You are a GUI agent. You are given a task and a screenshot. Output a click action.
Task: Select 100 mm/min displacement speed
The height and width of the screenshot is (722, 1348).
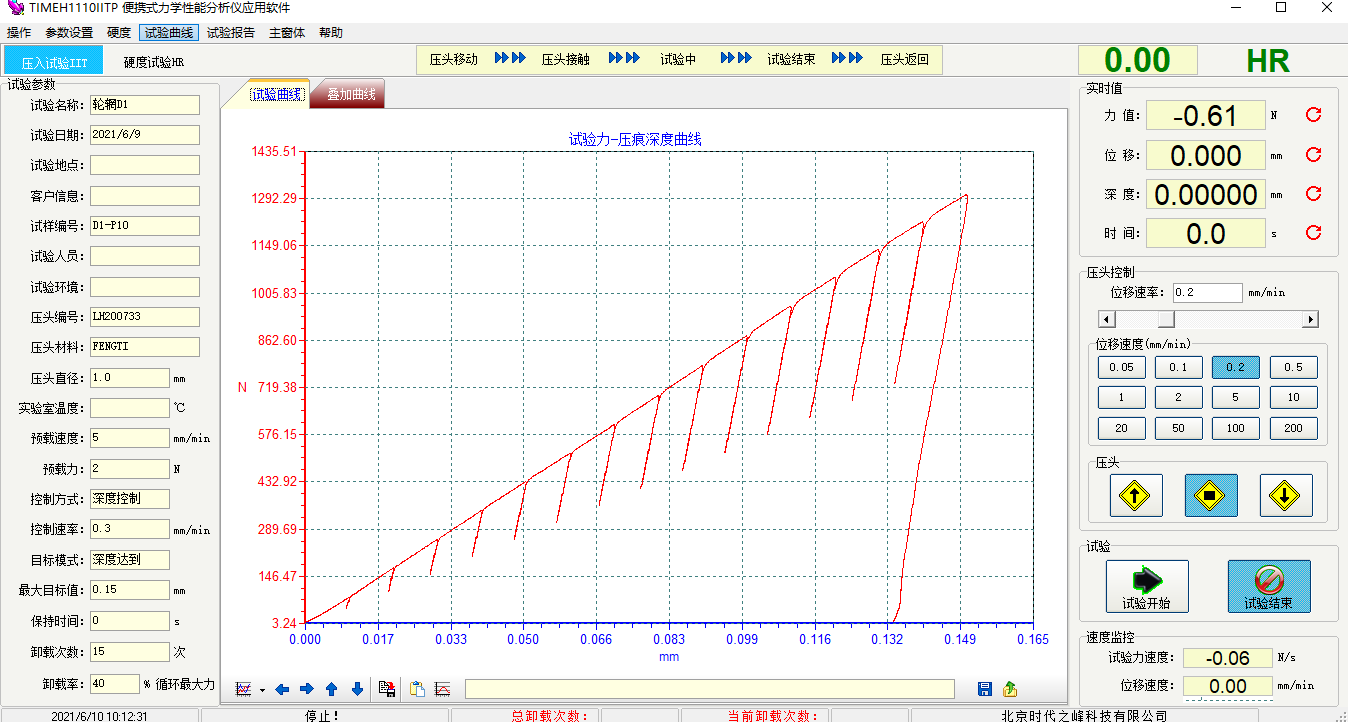click(1235, 428)
